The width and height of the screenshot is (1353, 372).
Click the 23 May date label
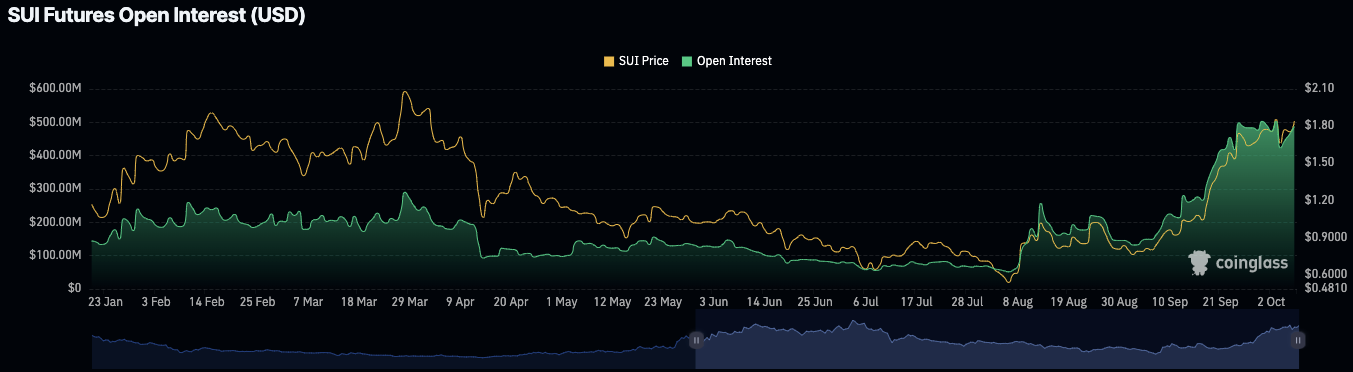click(x=664, y=301)
